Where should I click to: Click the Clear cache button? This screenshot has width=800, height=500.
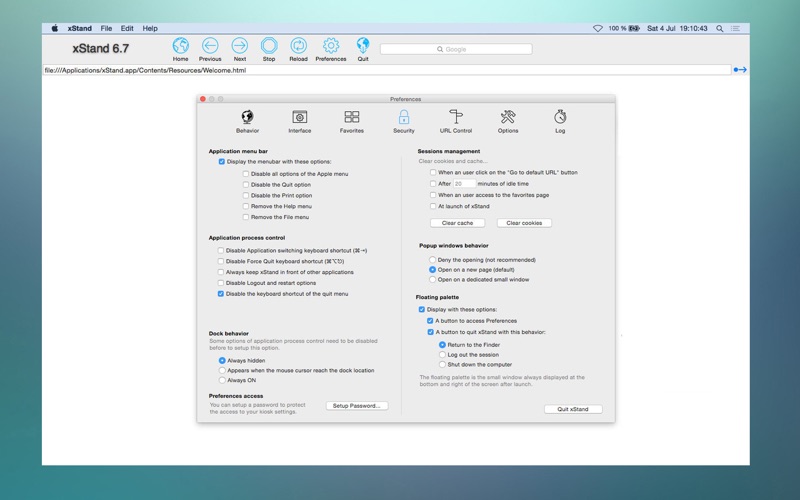tap(457, 223)
